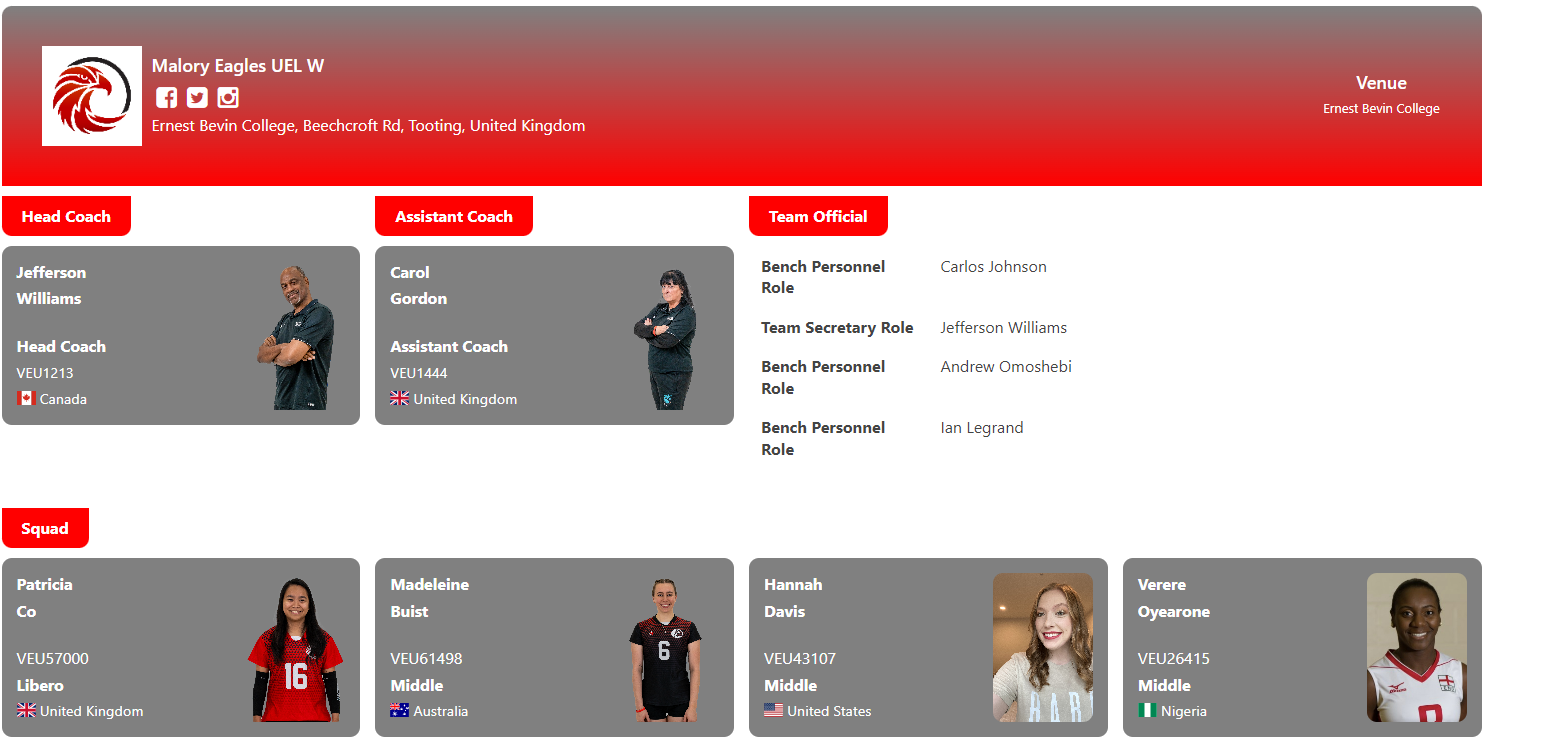Click the Bench Personnel Role label beside Carlos Johnson
Viewport: 1546px width, 745px height.
[x=823, y=277]
